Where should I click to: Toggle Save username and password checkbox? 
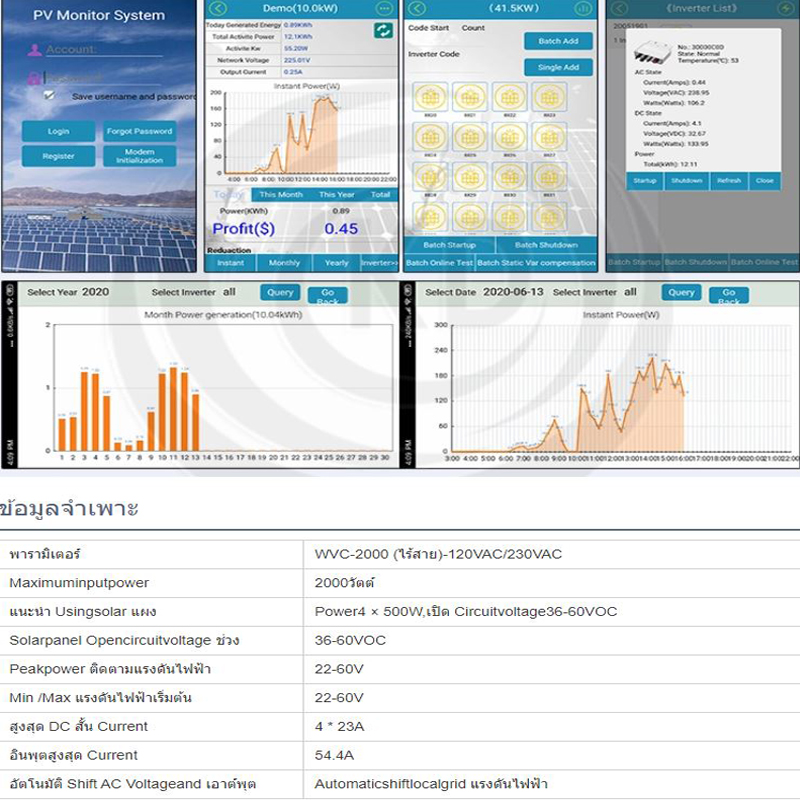(50, 95)
